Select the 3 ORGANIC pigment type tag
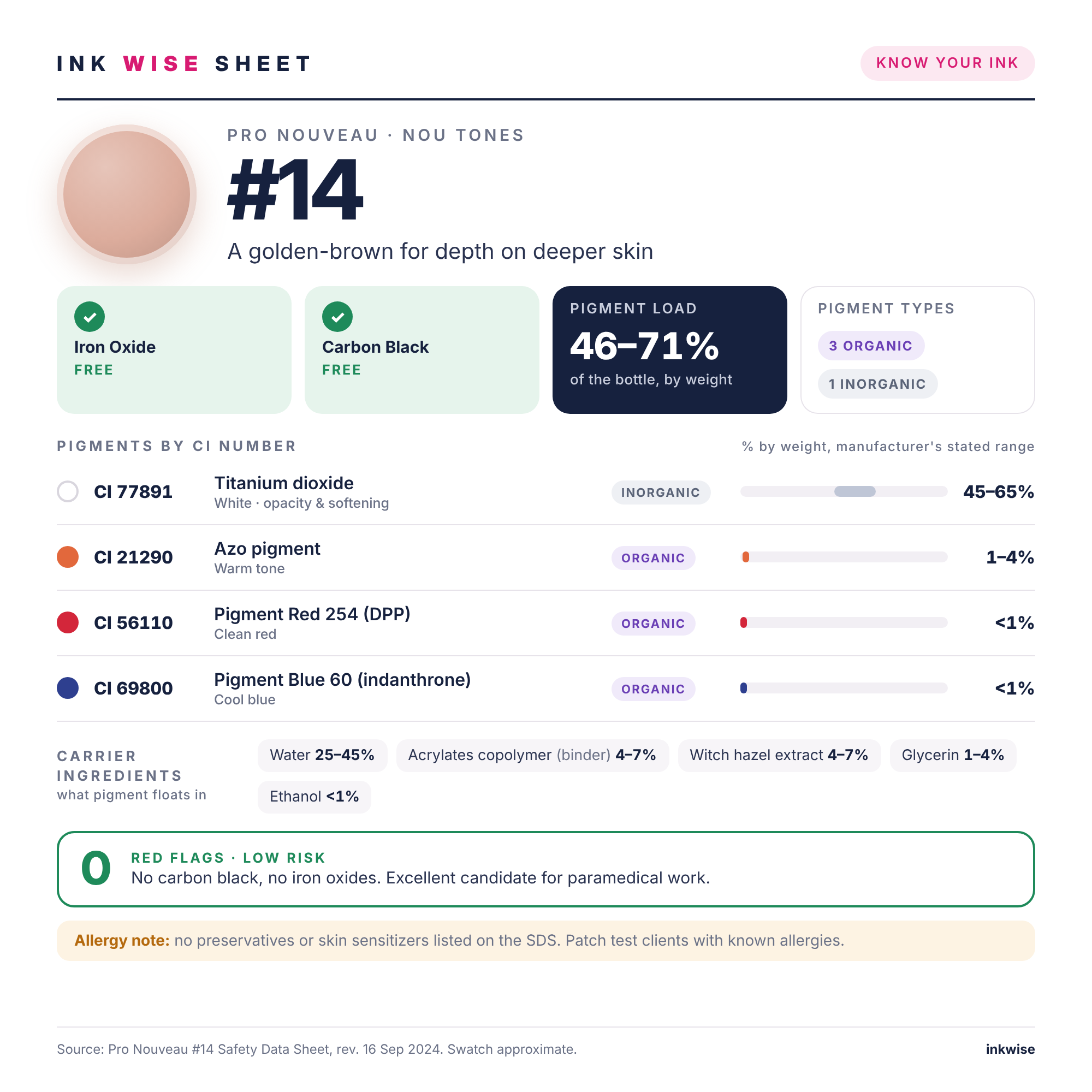Image resolution: width=1092 pixels, height=1092 pixels. [870, 346]
